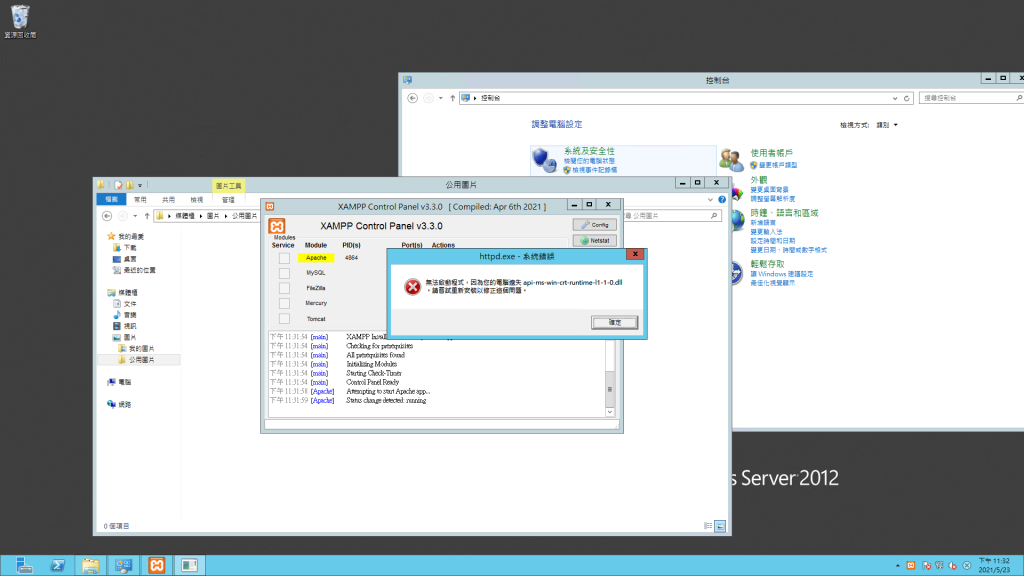This screenshot has height=576, width=1024.
Task: Click the Tomcat module label
Action: [x=316, y=319]
